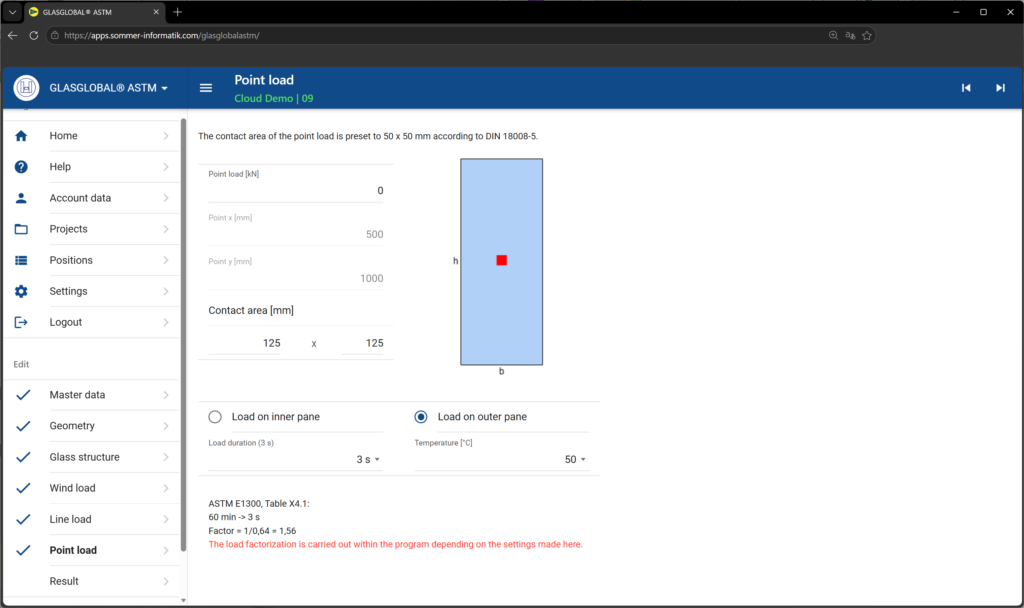Open the Result section
The width and height of the screenshot is (1024, 608).
click(x=91, y=581)
